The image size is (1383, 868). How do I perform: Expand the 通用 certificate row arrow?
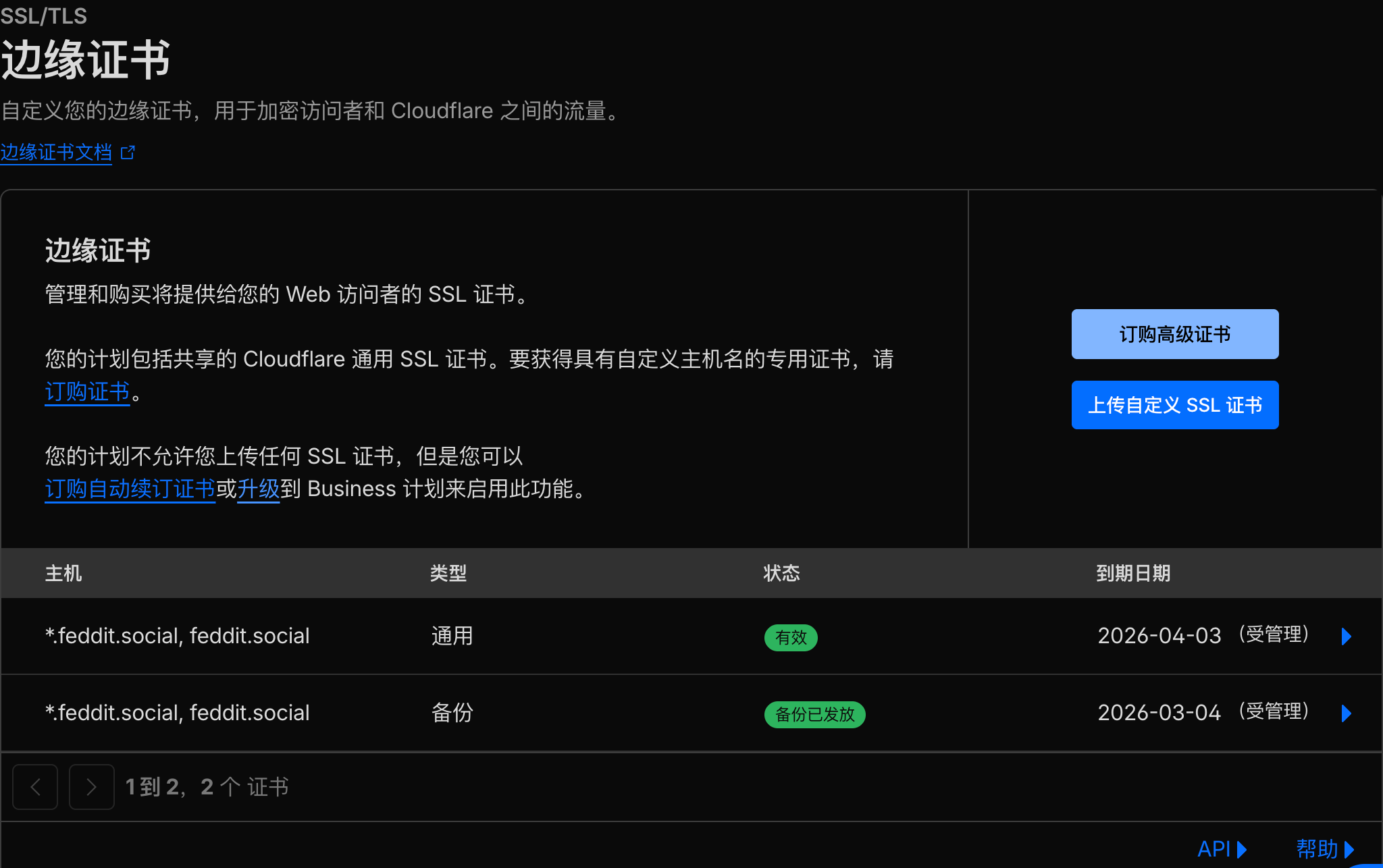pos(1346,636)
